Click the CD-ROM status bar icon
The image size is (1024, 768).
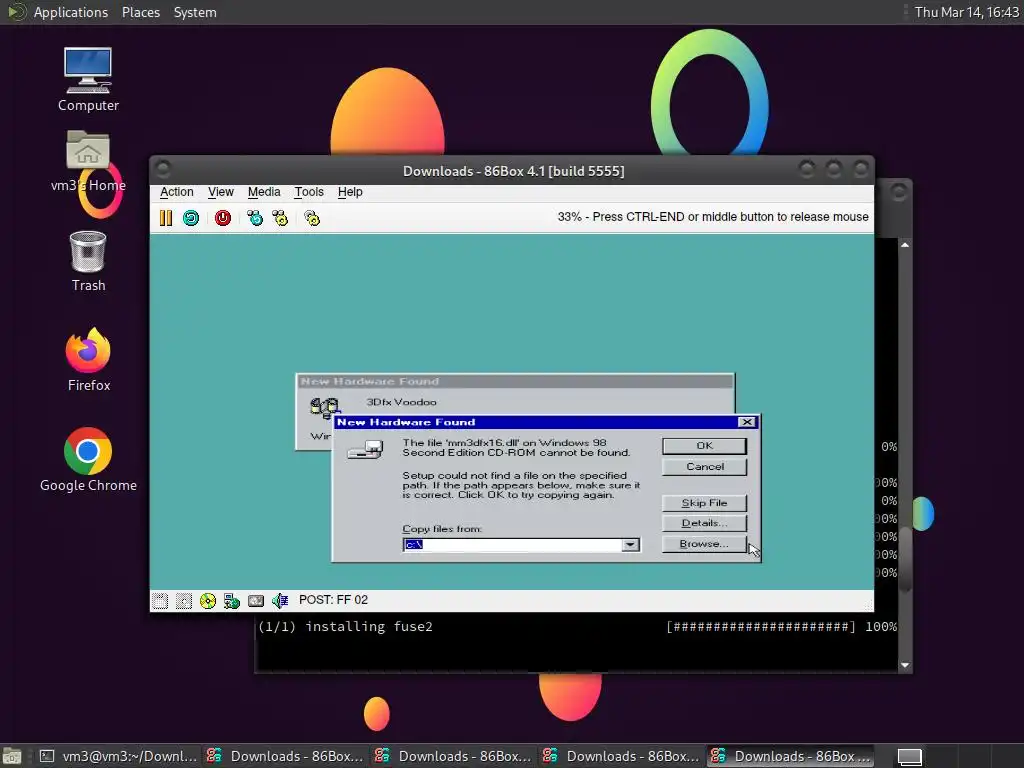[208, 600]
